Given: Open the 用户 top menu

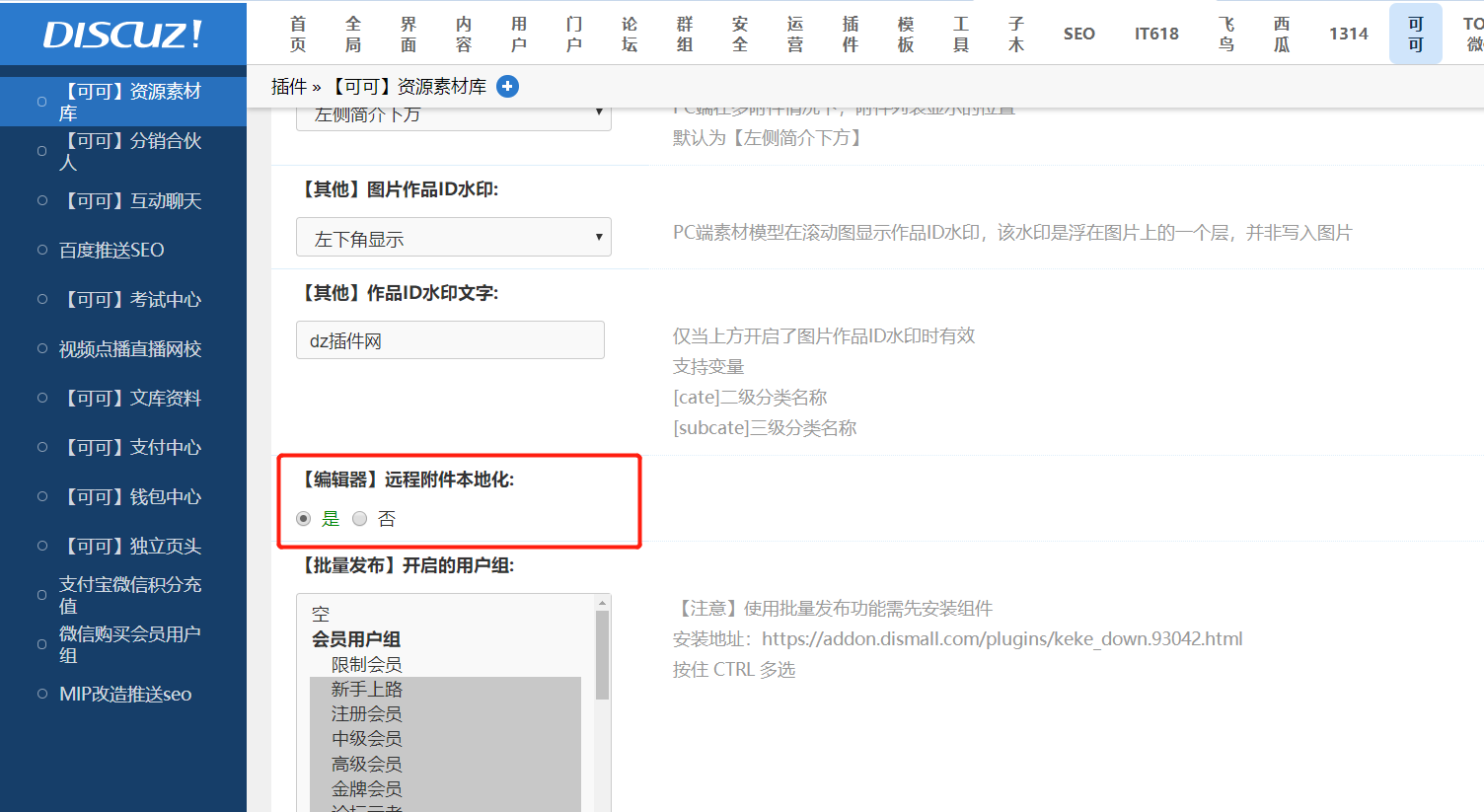Looking at the screenshot, I should click(519, 34).
